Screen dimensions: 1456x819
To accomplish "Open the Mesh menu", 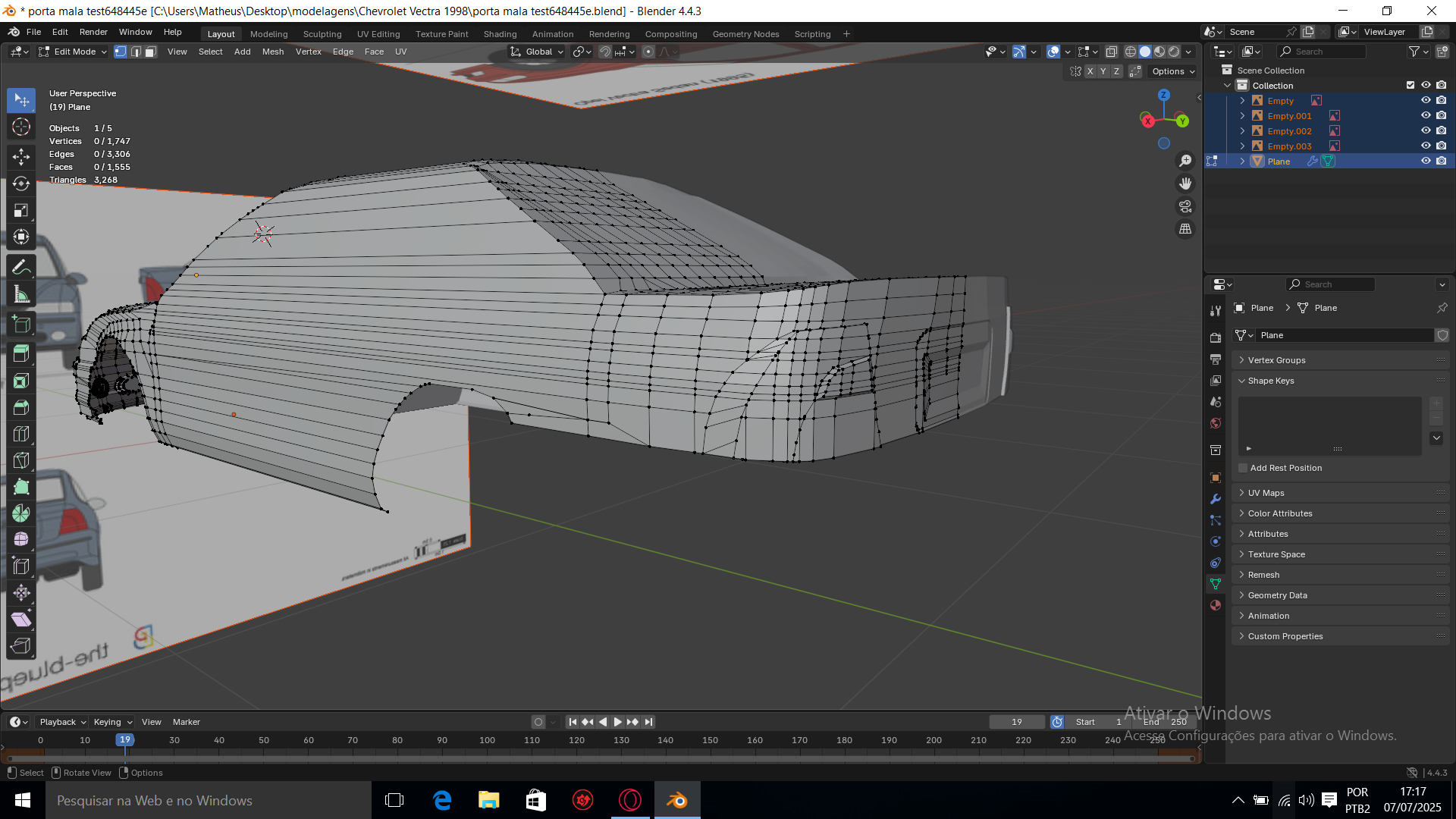I will coord(272,52).
